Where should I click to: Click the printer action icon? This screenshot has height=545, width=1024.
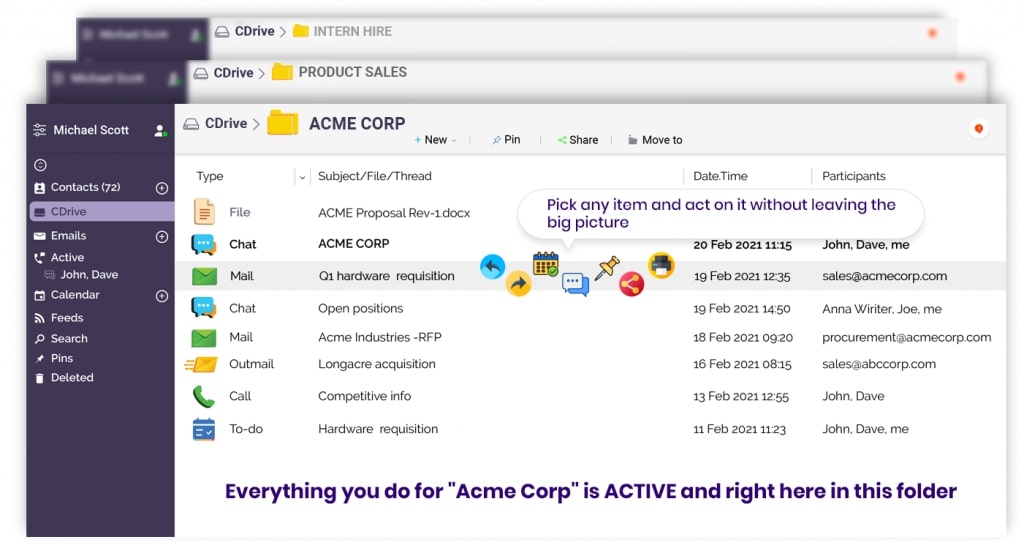coord(661,265)
